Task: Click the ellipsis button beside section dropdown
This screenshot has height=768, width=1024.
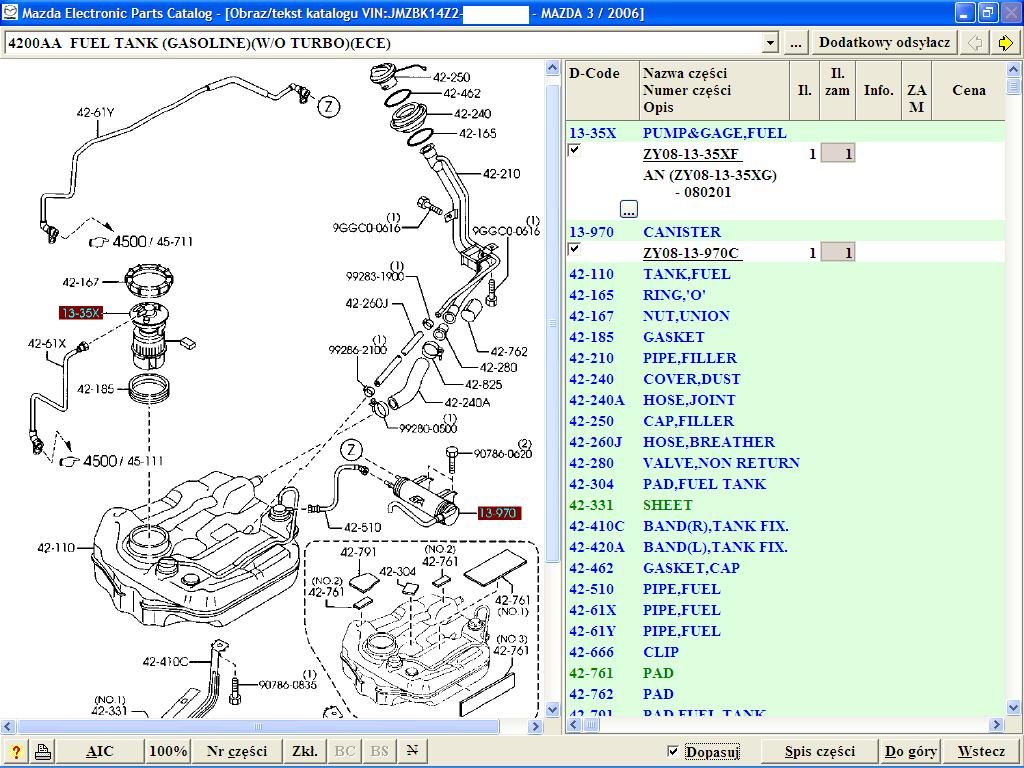Action: 795,43
